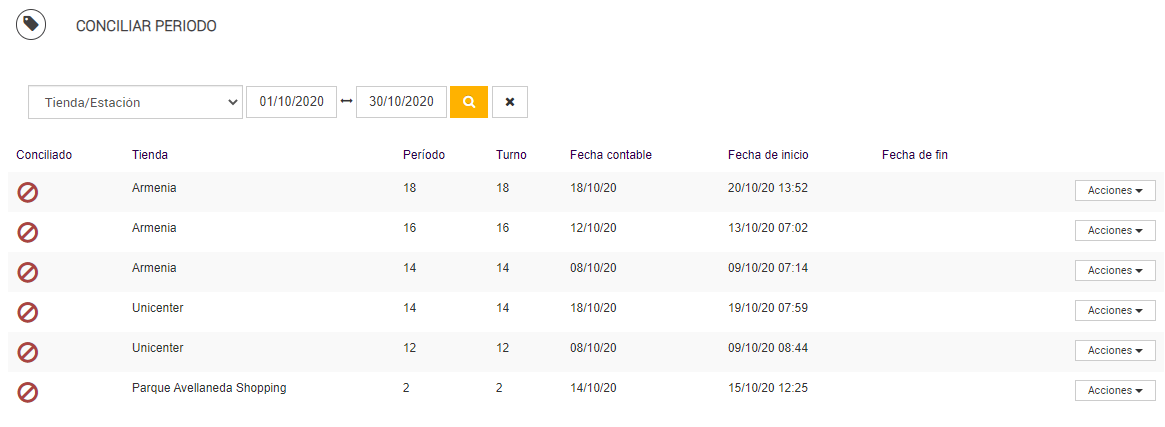The height and width of the screenshot is (427, 1165).
Task: Open Acciones menu for Armenia period 18
Action: click(x=1115, y=190)
